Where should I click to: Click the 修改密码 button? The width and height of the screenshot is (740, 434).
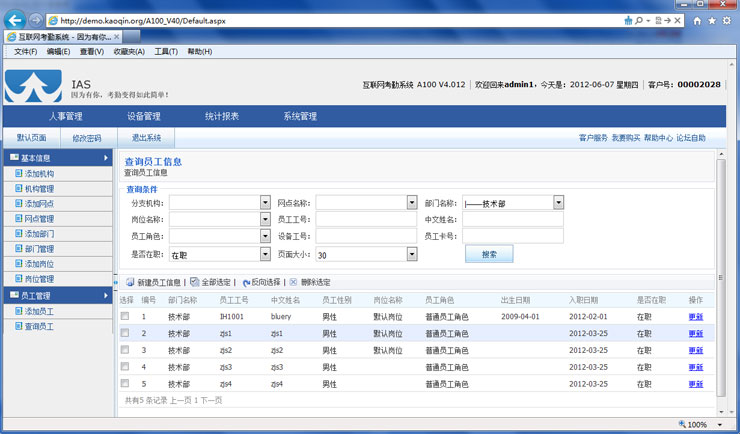pyautogui.click(x=87, y=138)
